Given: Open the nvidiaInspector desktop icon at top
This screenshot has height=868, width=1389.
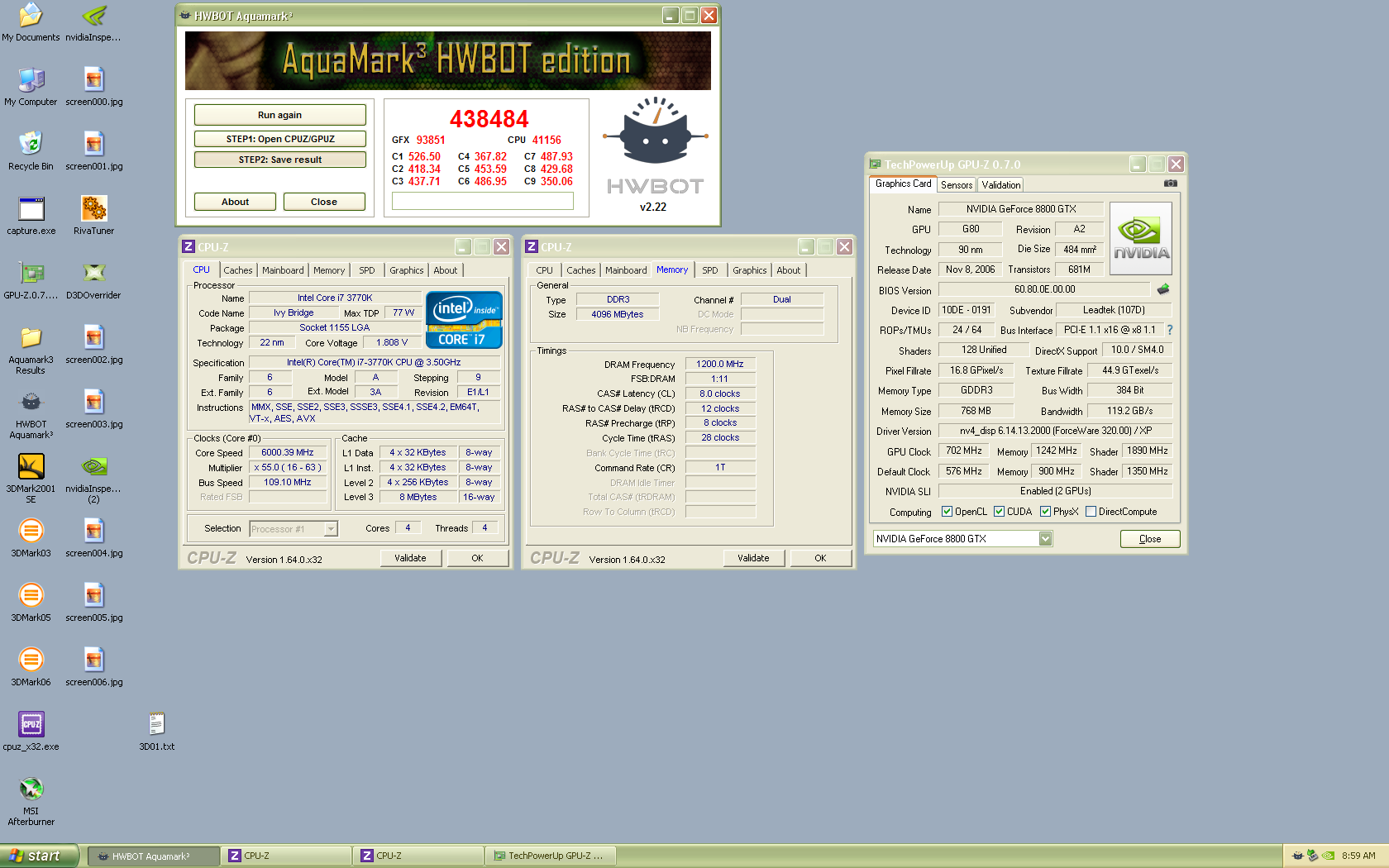Looking at the screenshot, I should (93, 22).
